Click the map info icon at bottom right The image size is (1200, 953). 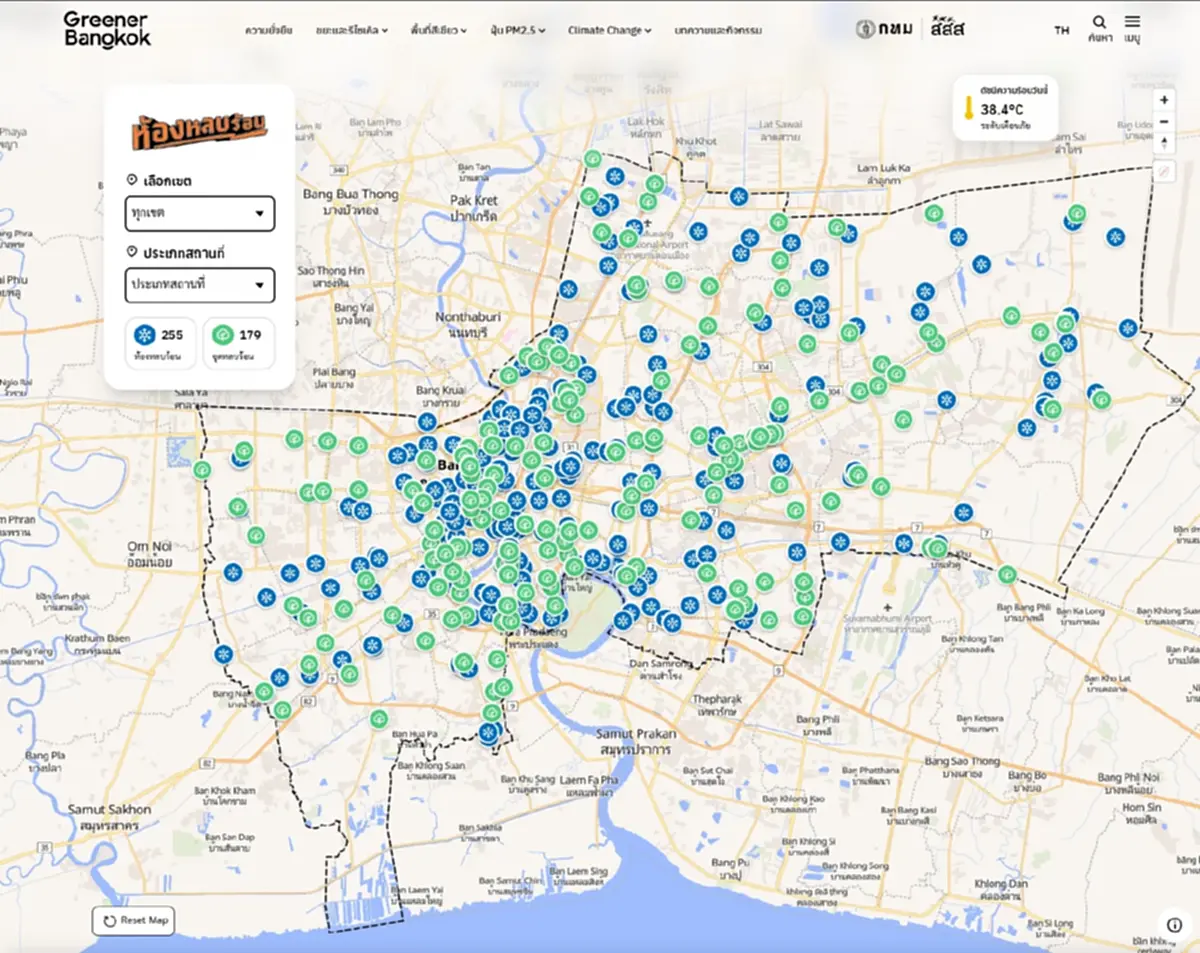tap(1174, 925)
